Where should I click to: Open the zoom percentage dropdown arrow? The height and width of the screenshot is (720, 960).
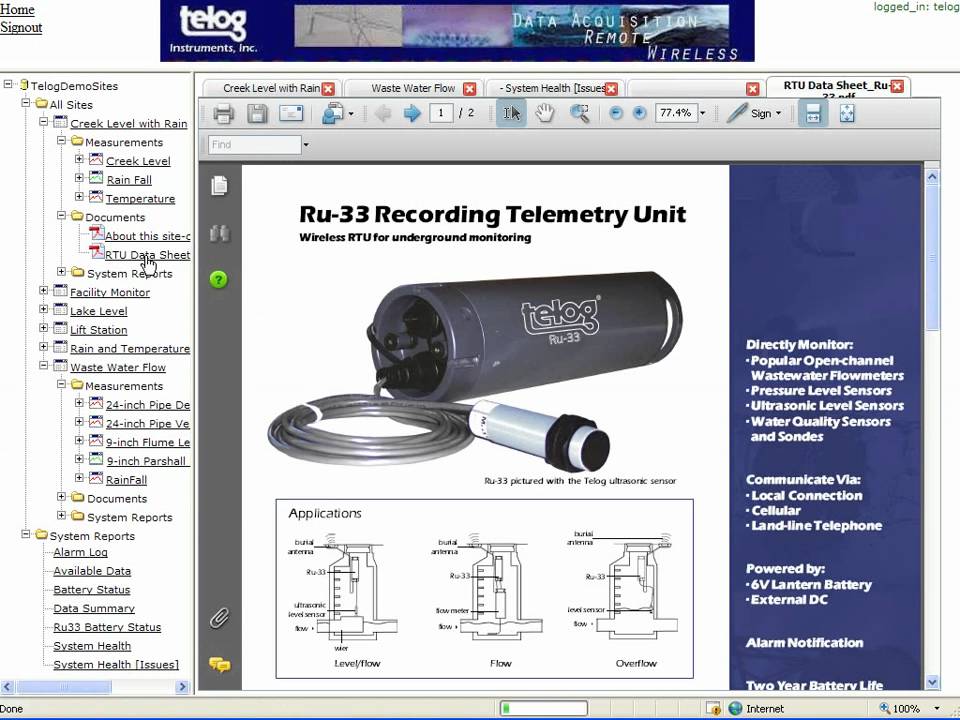702,113
